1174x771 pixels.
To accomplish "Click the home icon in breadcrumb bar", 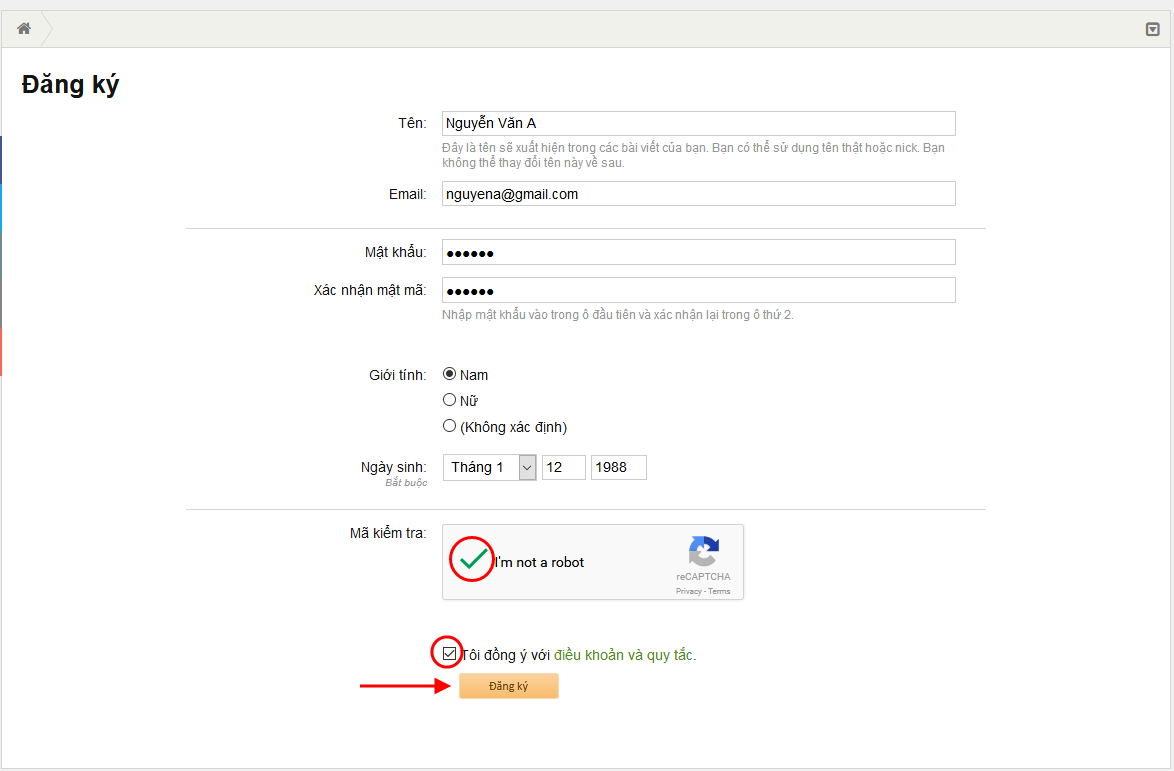I will (x=24, y=29).
